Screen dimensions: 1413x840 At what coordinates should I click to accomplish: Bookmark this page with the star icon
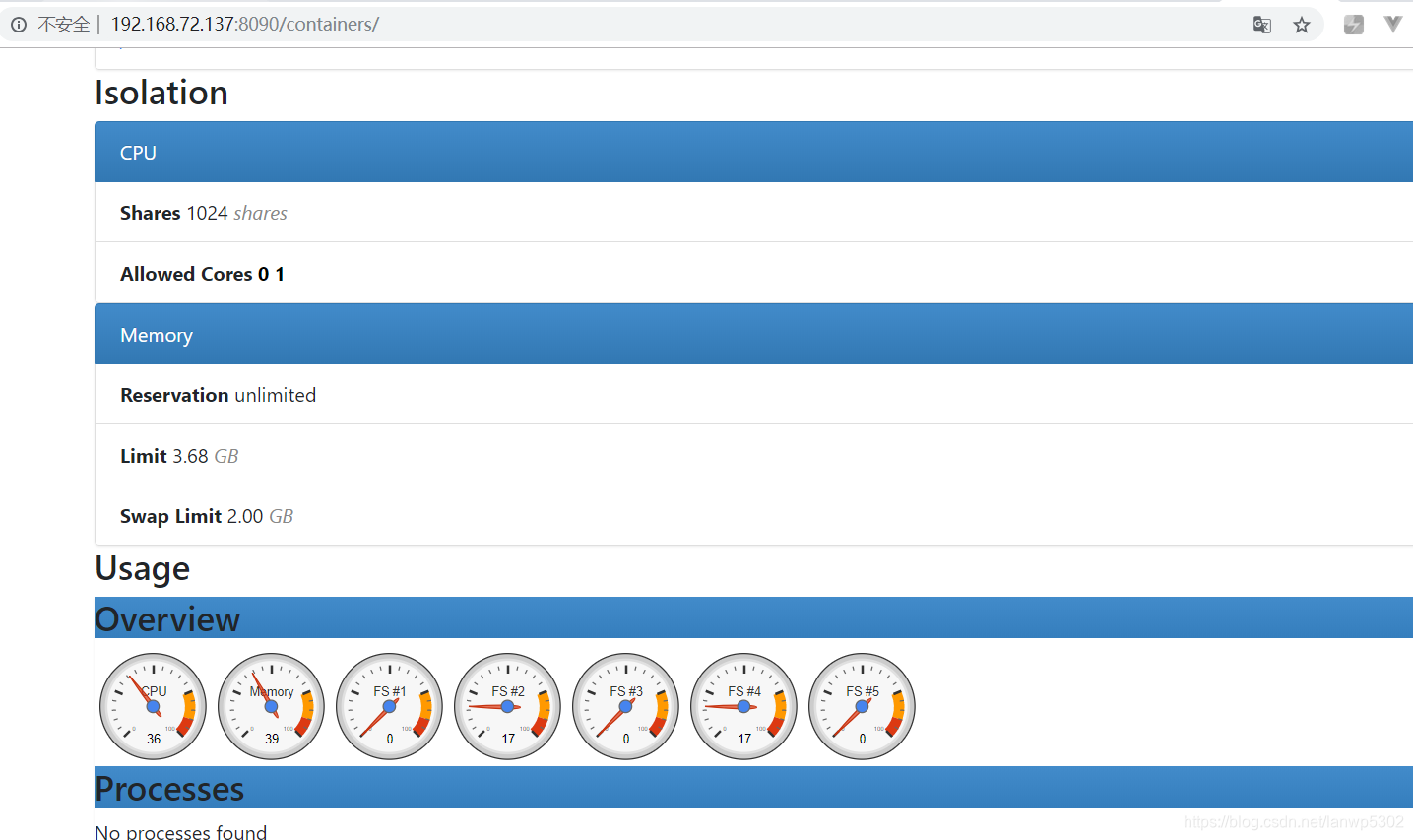1302,25
